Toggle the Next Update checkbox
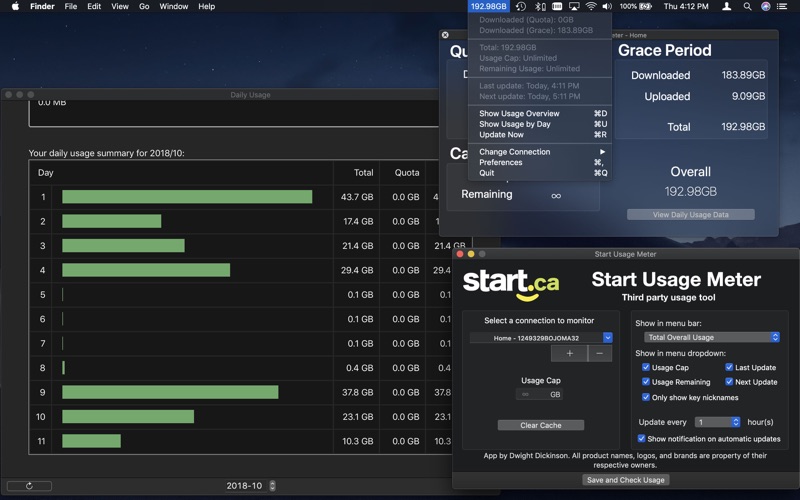 pos(729,382)
